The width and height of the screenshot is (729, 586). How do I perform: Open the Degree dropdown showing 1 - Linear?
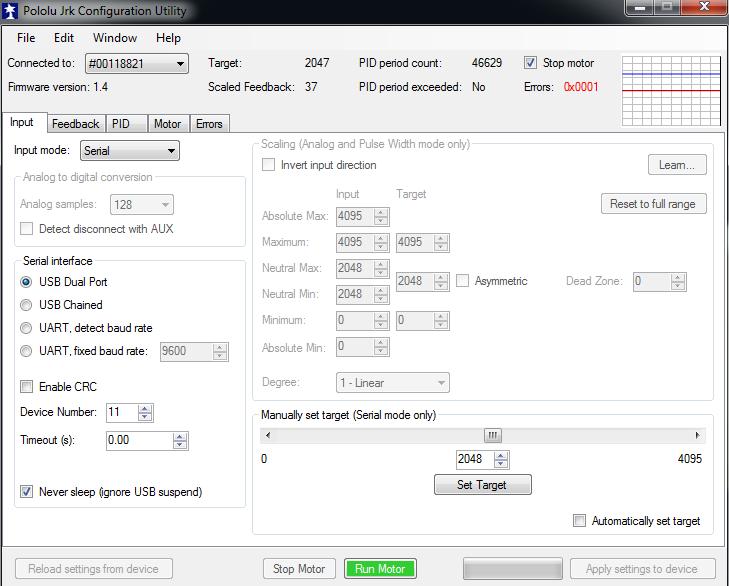[x=393, y=383]
